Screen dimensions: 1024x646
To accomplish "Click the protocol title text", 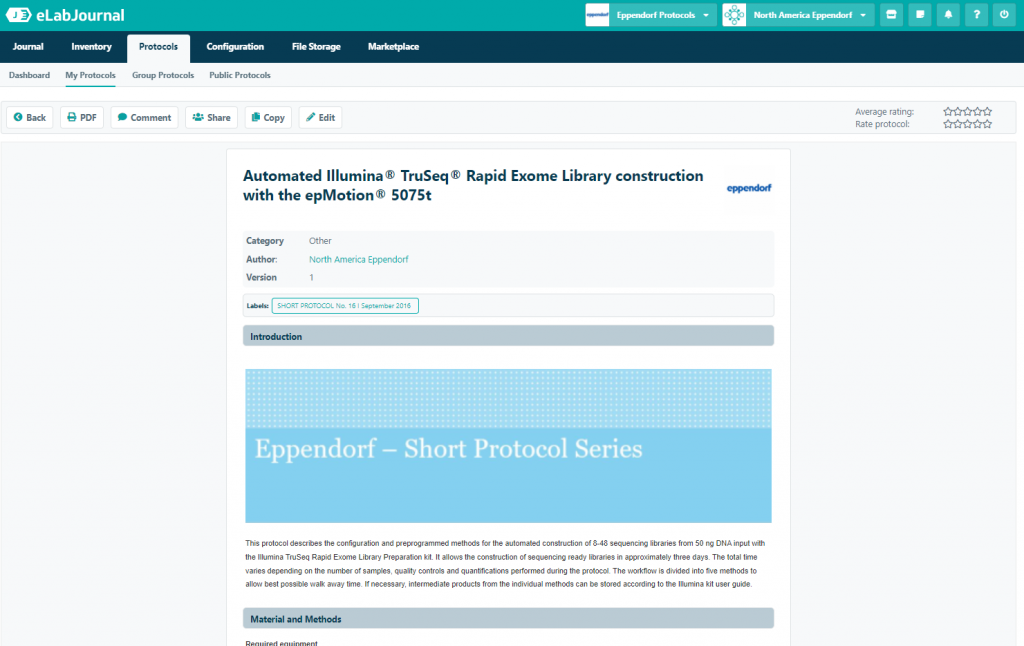I will (473, 186).
